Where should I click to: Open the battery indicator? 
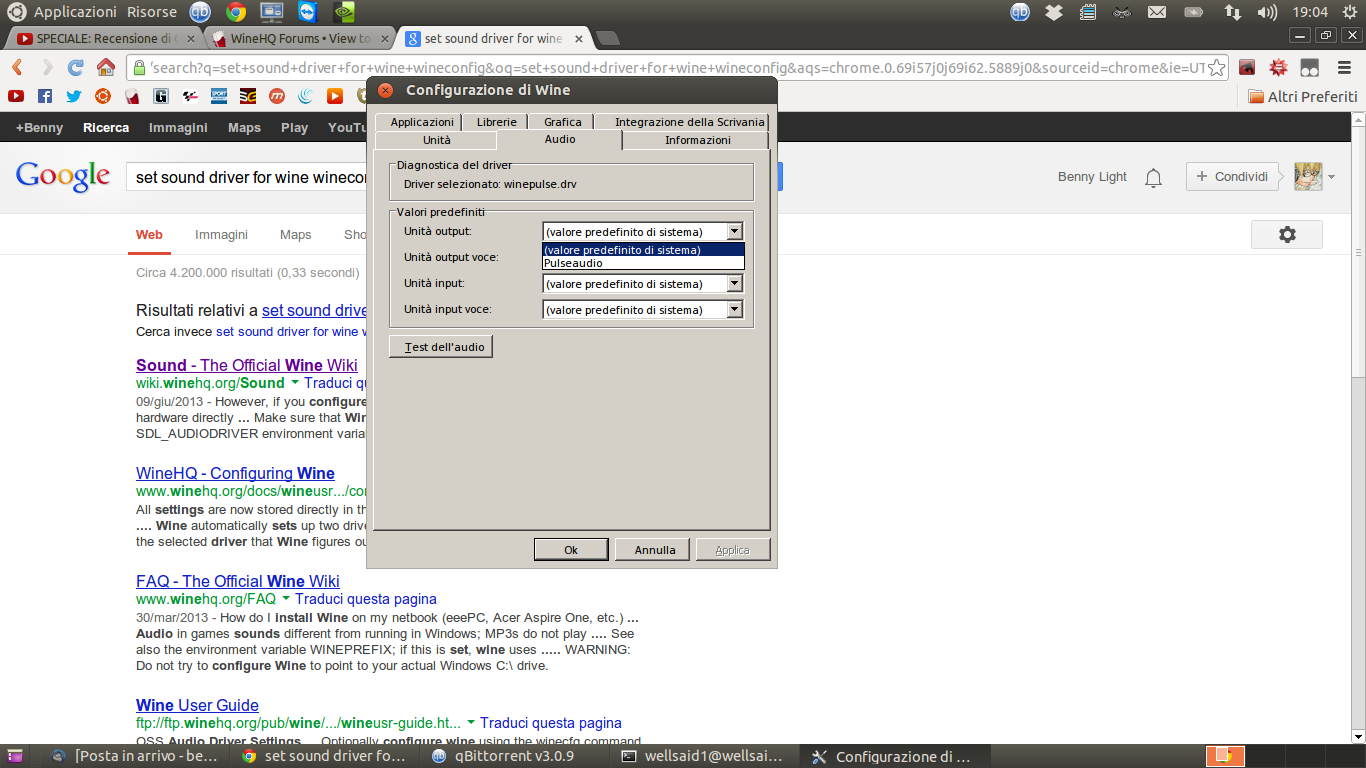click(x=1193, y=12)
